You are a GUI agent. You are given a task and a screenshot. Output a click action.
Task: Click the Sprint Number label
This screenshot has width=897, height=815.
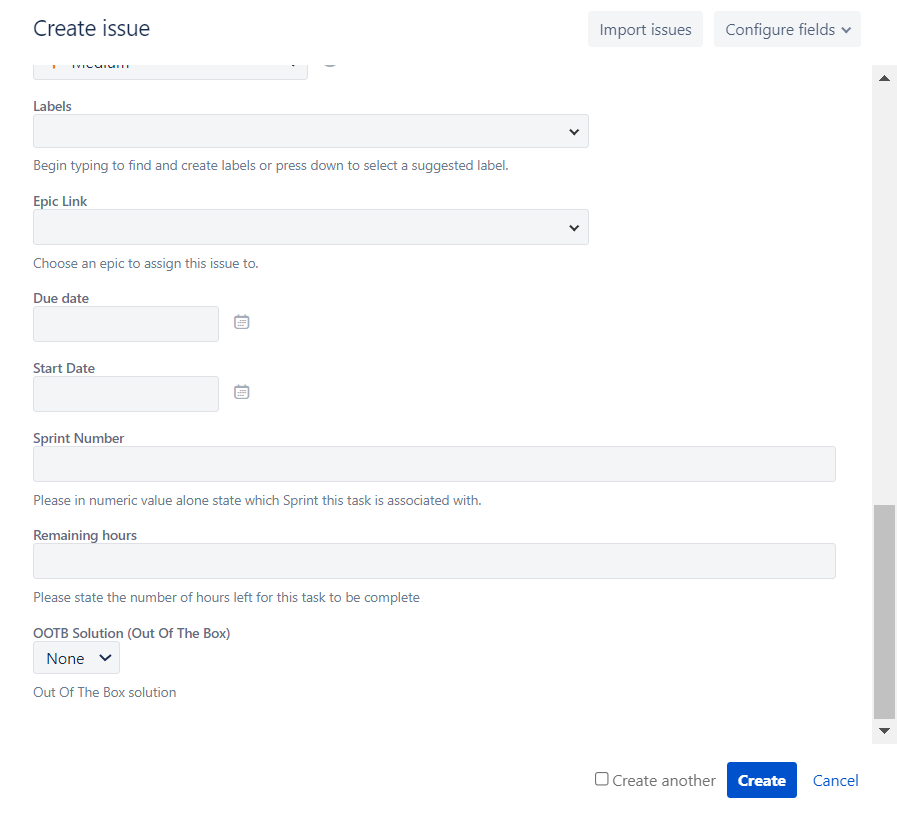[x=78, y=439]
